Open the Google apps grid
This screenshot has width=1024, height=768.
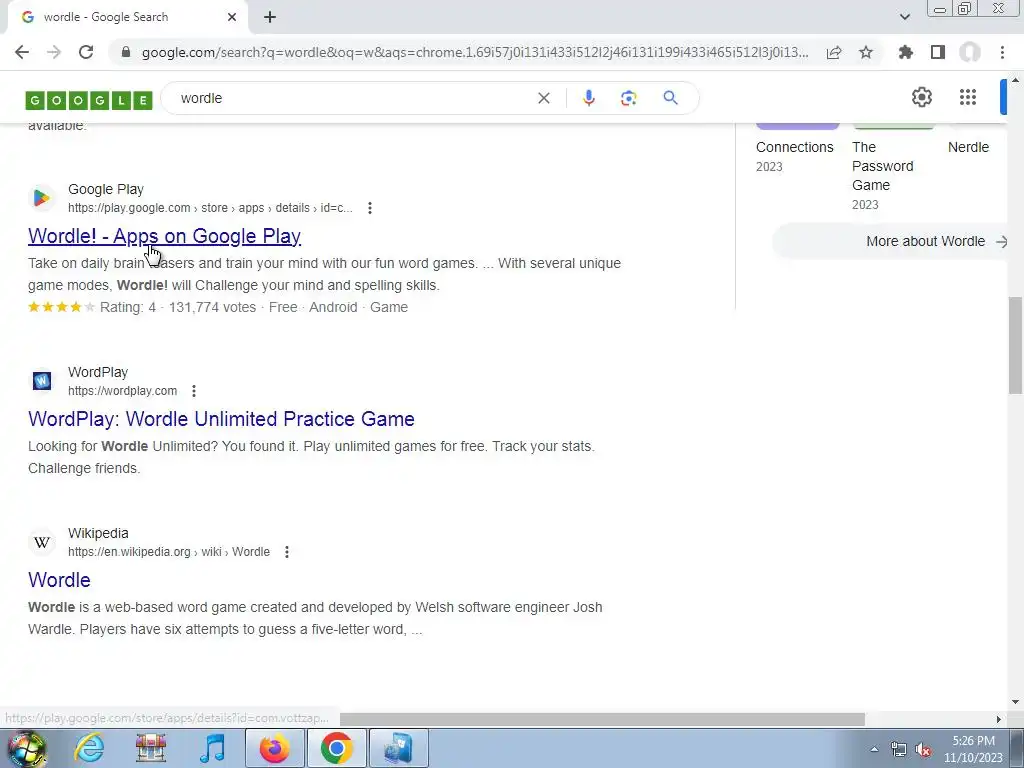(x=968, y=97)
